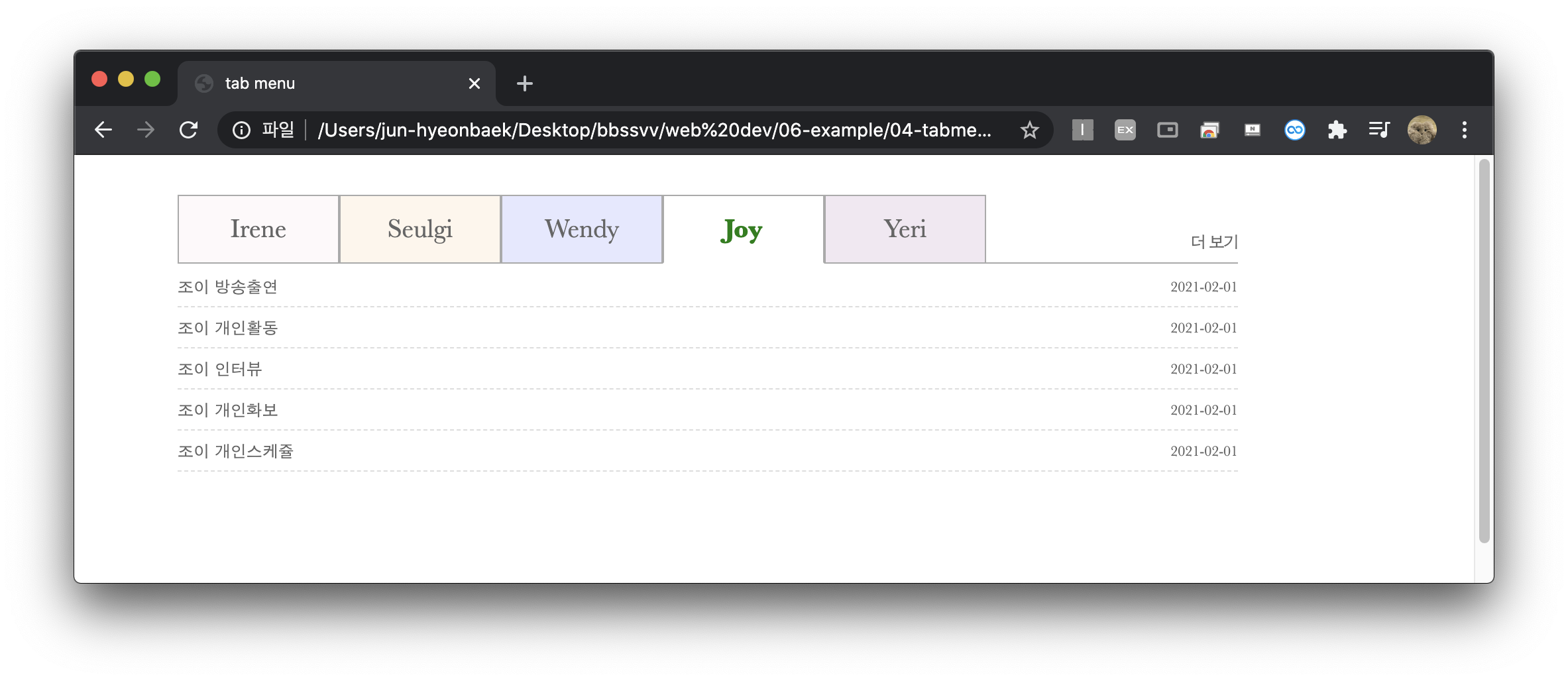Switch to the Wendy tab

tap(582, 229)
